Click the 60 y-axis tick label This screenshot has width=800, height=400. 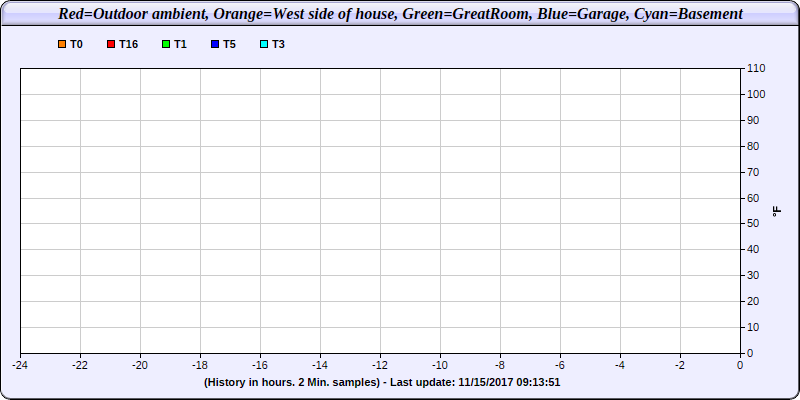753,198
